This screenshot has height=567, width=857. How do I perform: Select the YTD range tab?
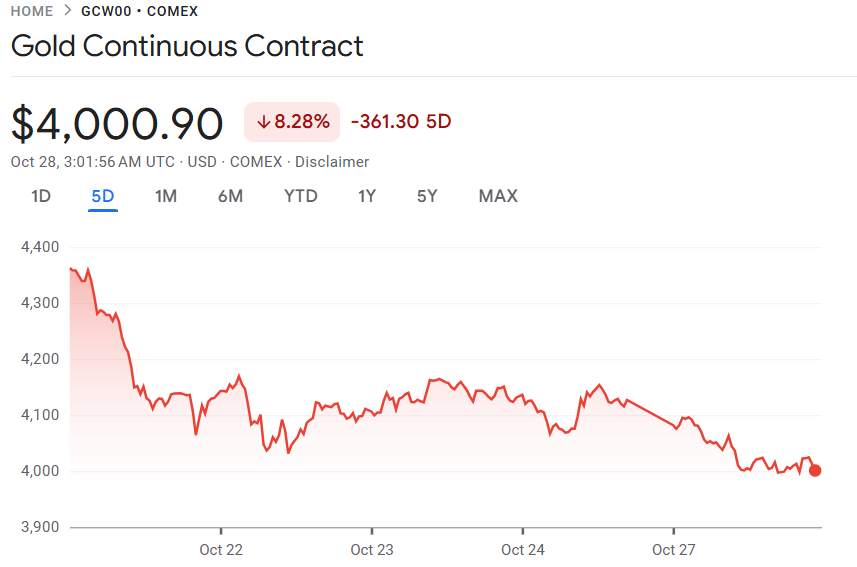click(x=301, y=196)
